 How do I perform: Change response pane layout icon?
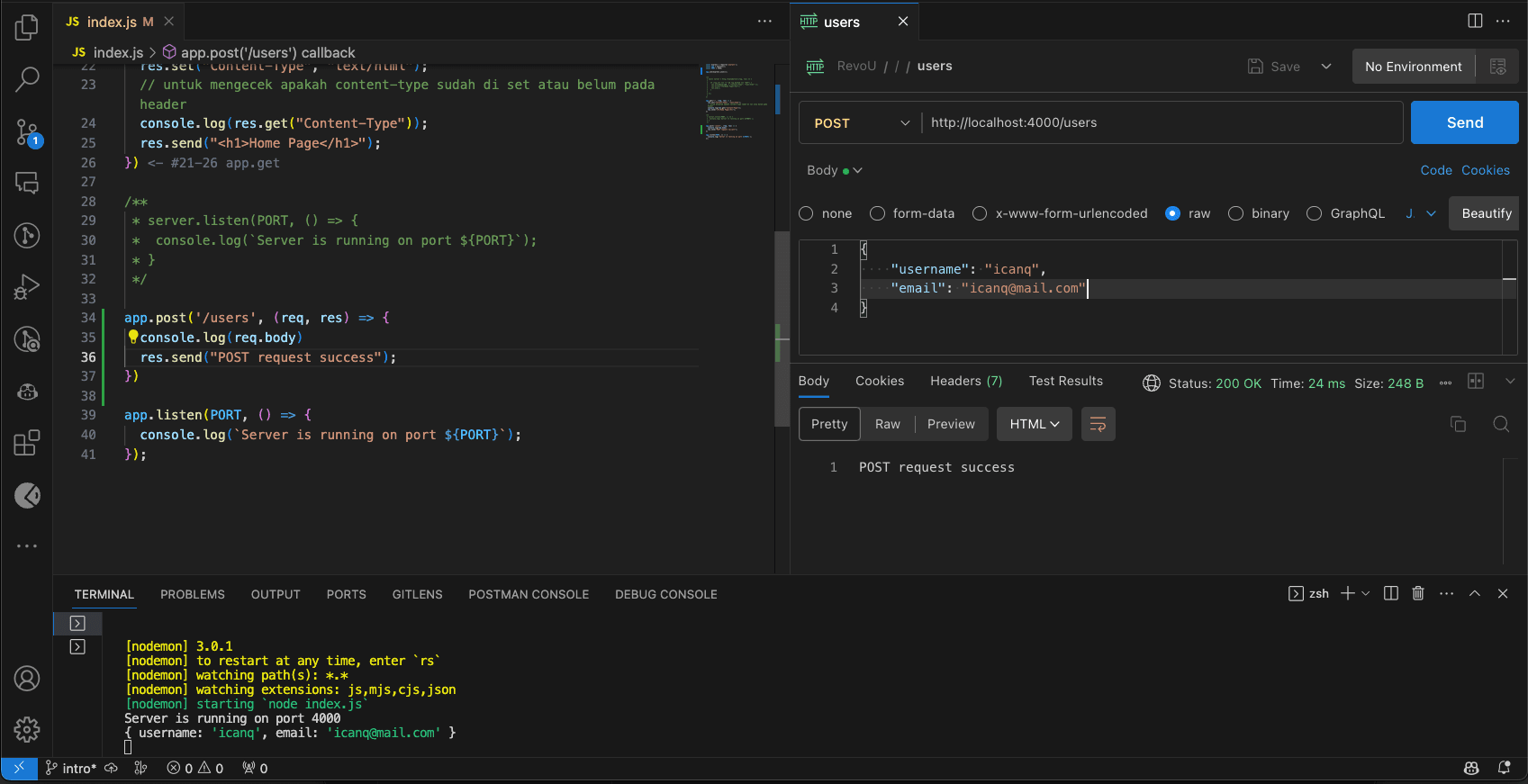1476,381
